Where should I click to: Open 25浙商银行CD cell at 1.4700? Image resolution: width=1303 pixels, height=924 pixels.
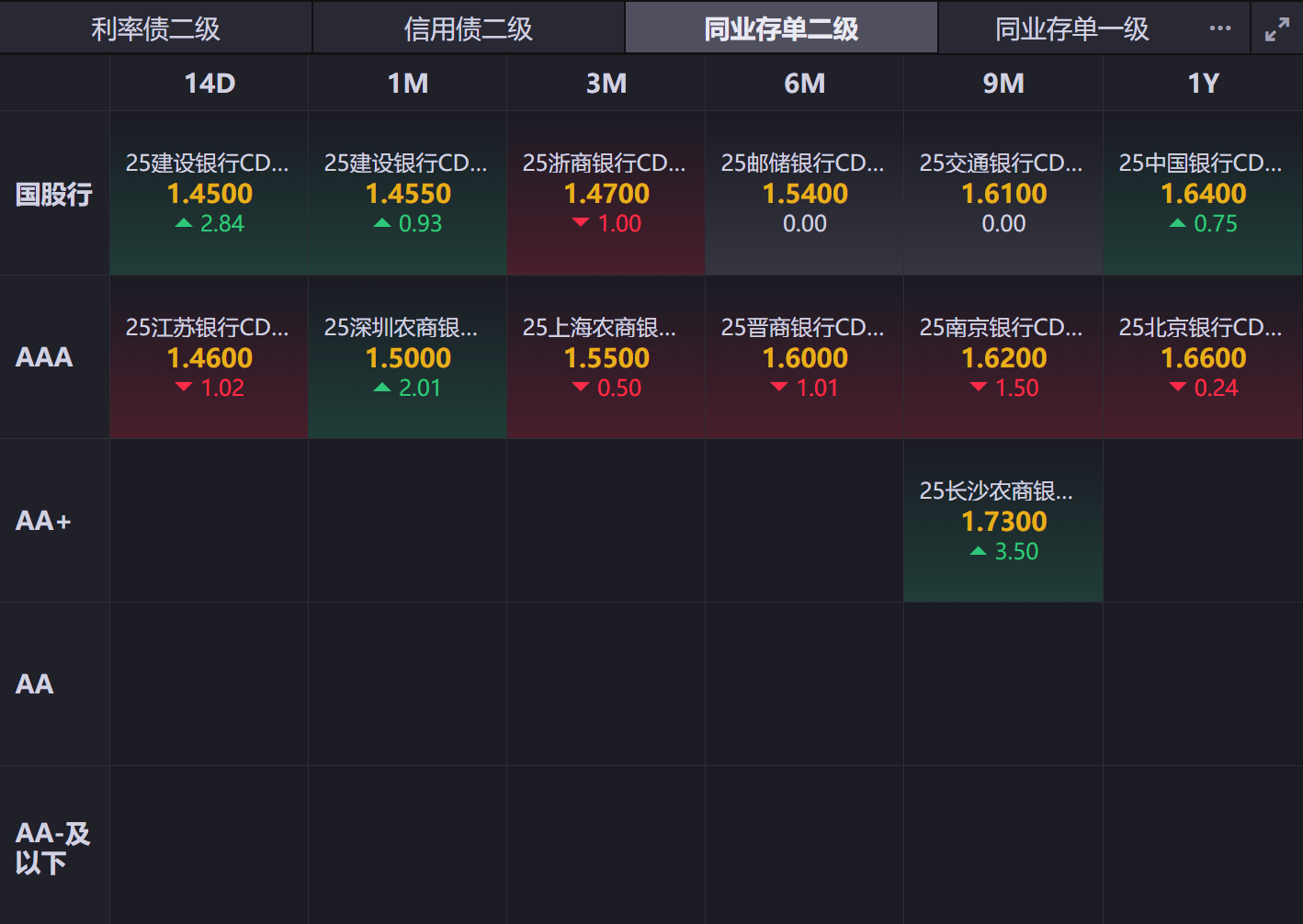(x=606, y=194)
